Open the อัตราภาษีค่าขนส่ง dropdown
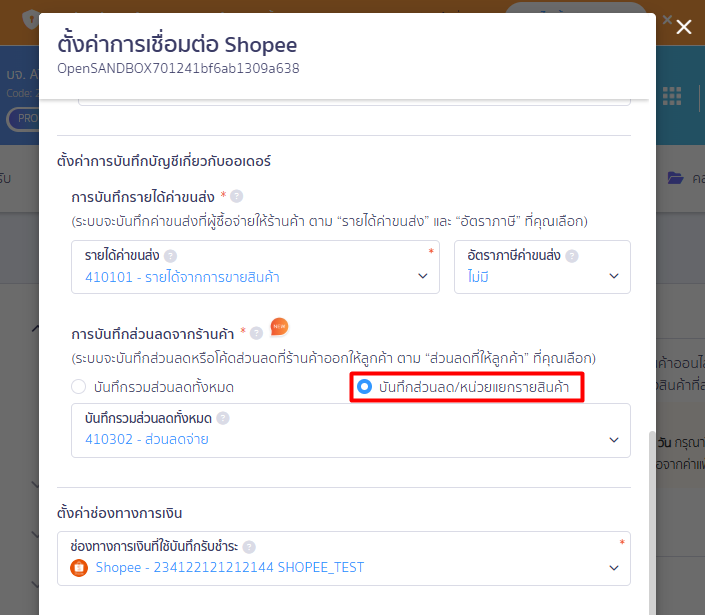 point(542,267)
